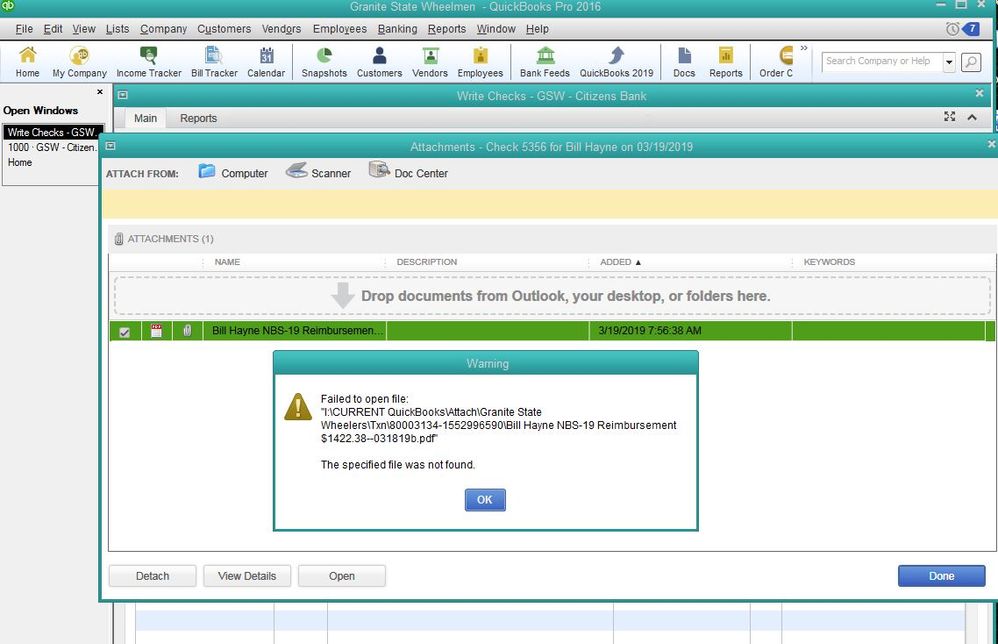The width and height of the screenshot is (998, 644).
Task: Sort attachments by the Keywords column
Action: point(829,262)
